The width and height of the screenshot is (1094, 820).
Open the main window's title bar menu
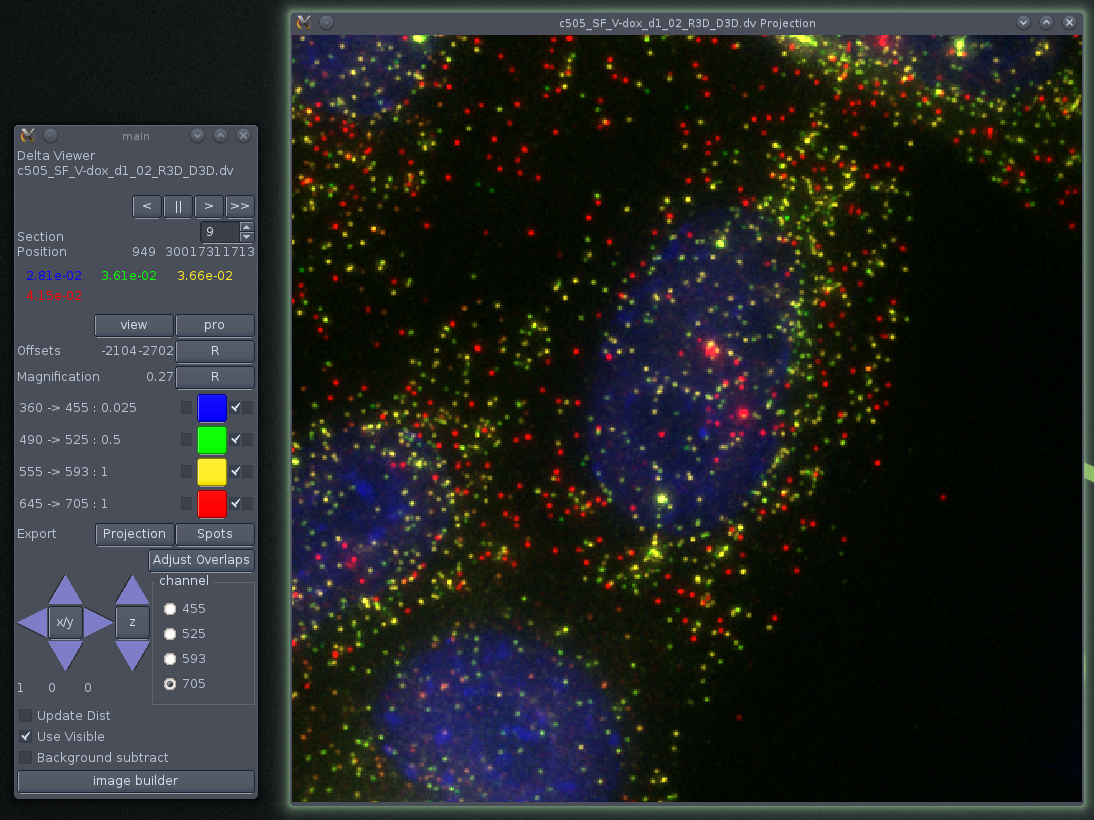point(27,136)
